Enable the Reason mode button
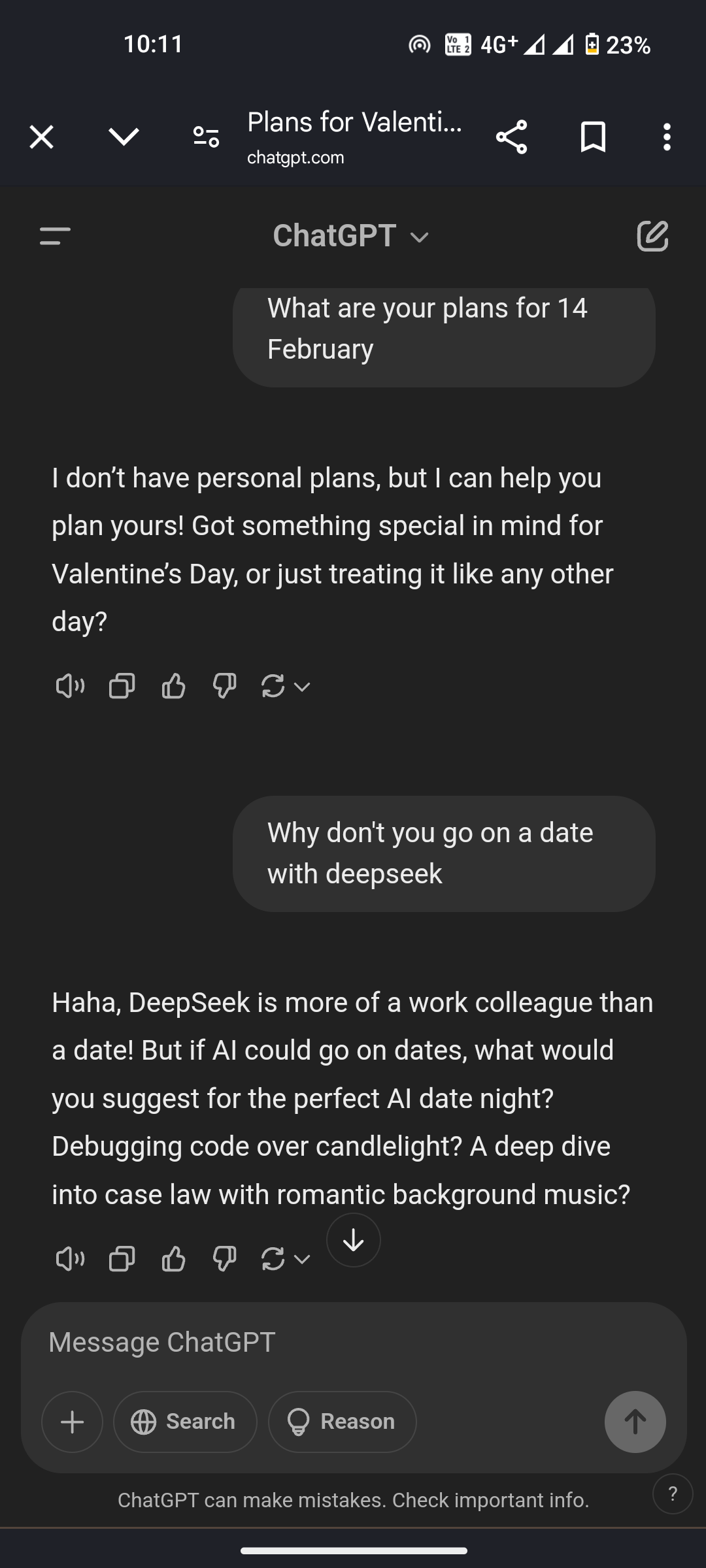Viewport: 706px width, 1568px height. (x=342, y=1422)
